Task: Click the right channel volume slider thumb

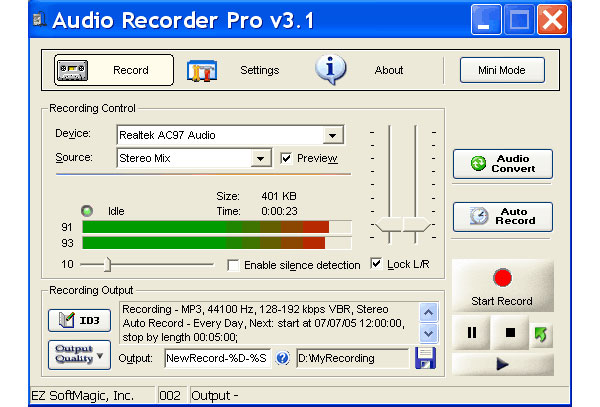Action: tap(416, 225)
